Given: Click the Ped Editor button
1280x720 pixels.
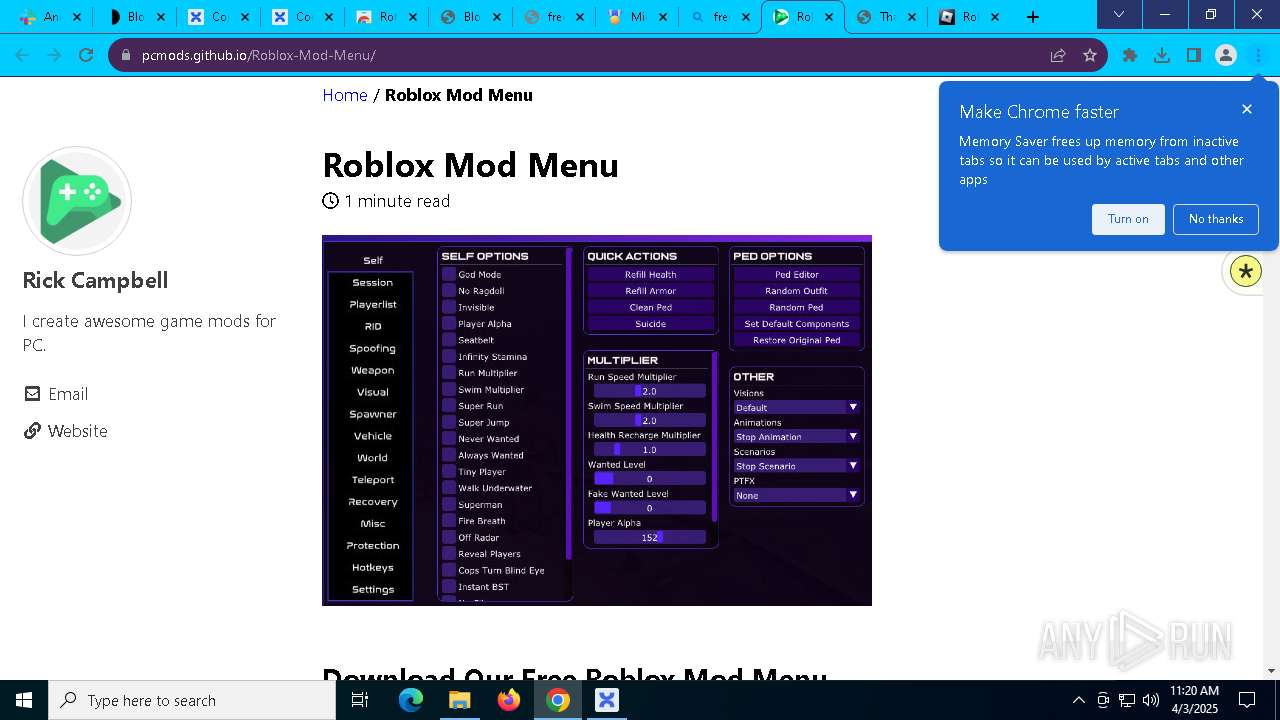Looking at the screenshot, I should [x=797, y=274].
